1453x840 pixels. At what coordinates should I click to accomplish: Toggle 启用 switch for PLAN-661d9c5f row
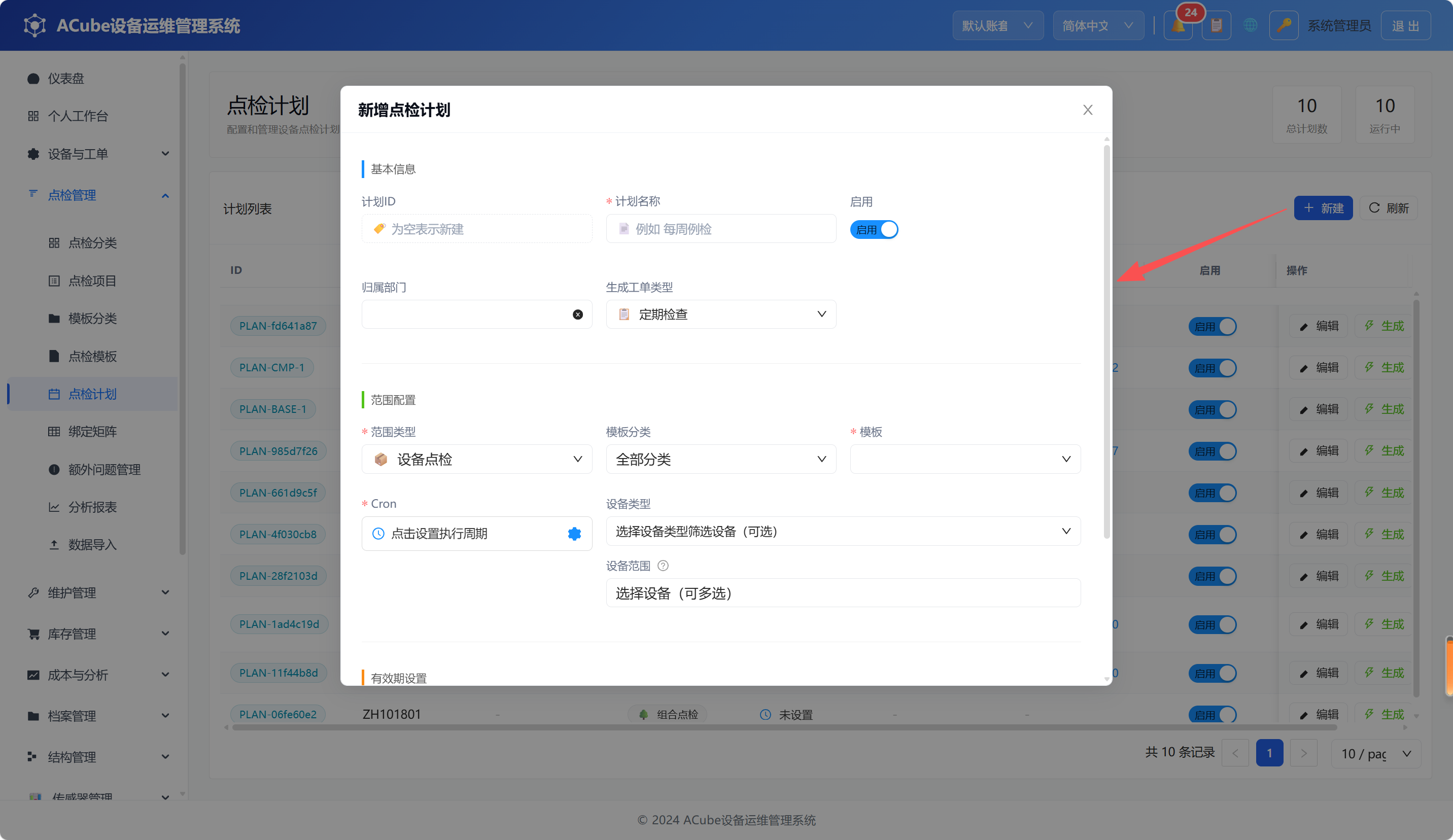click(1212, 493)
